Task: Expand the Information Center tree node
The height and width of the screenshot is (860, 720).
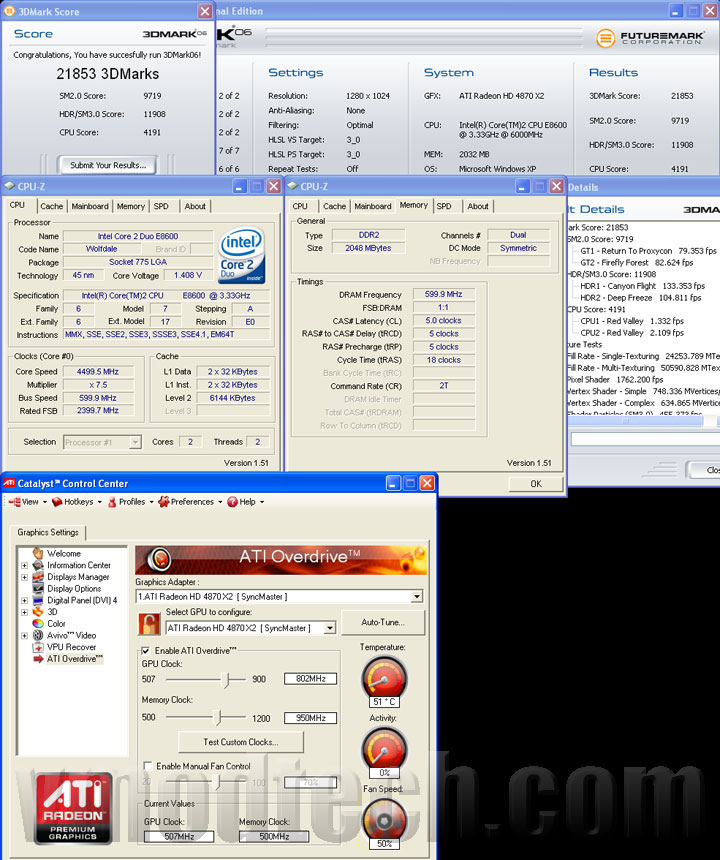Action: coord(24,565)
